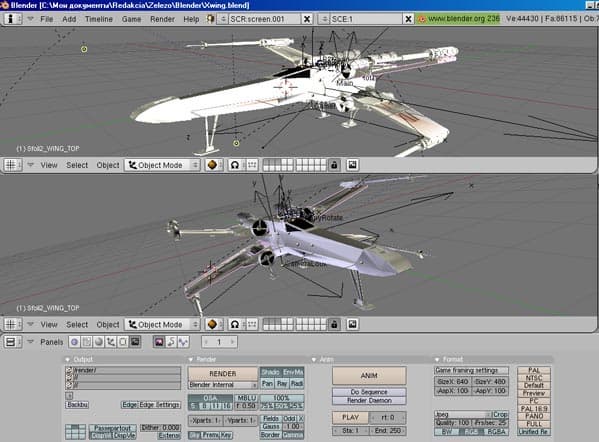Toggle the Ray tracing button

(282, 383)
